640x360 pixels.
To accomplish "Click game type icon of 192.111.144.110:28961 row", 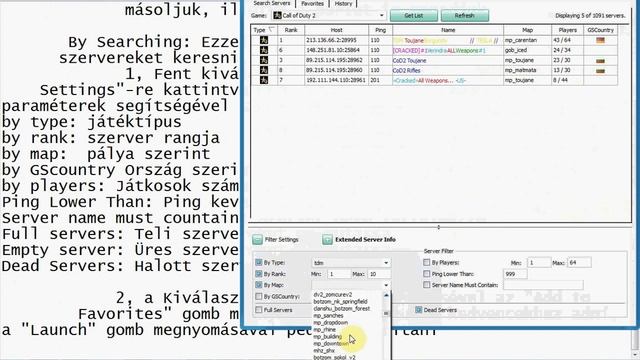I will pyautogui.click(x=264, y=80).
